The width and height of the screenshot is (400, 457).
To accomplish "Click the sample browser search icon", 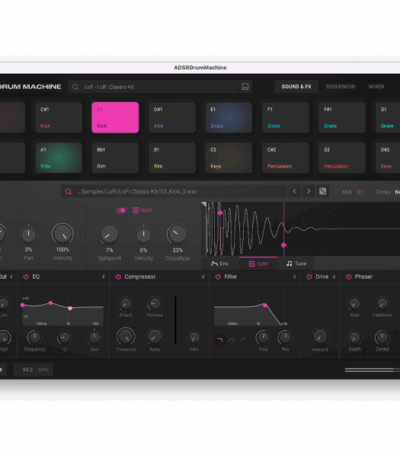I will coord(68,191).
